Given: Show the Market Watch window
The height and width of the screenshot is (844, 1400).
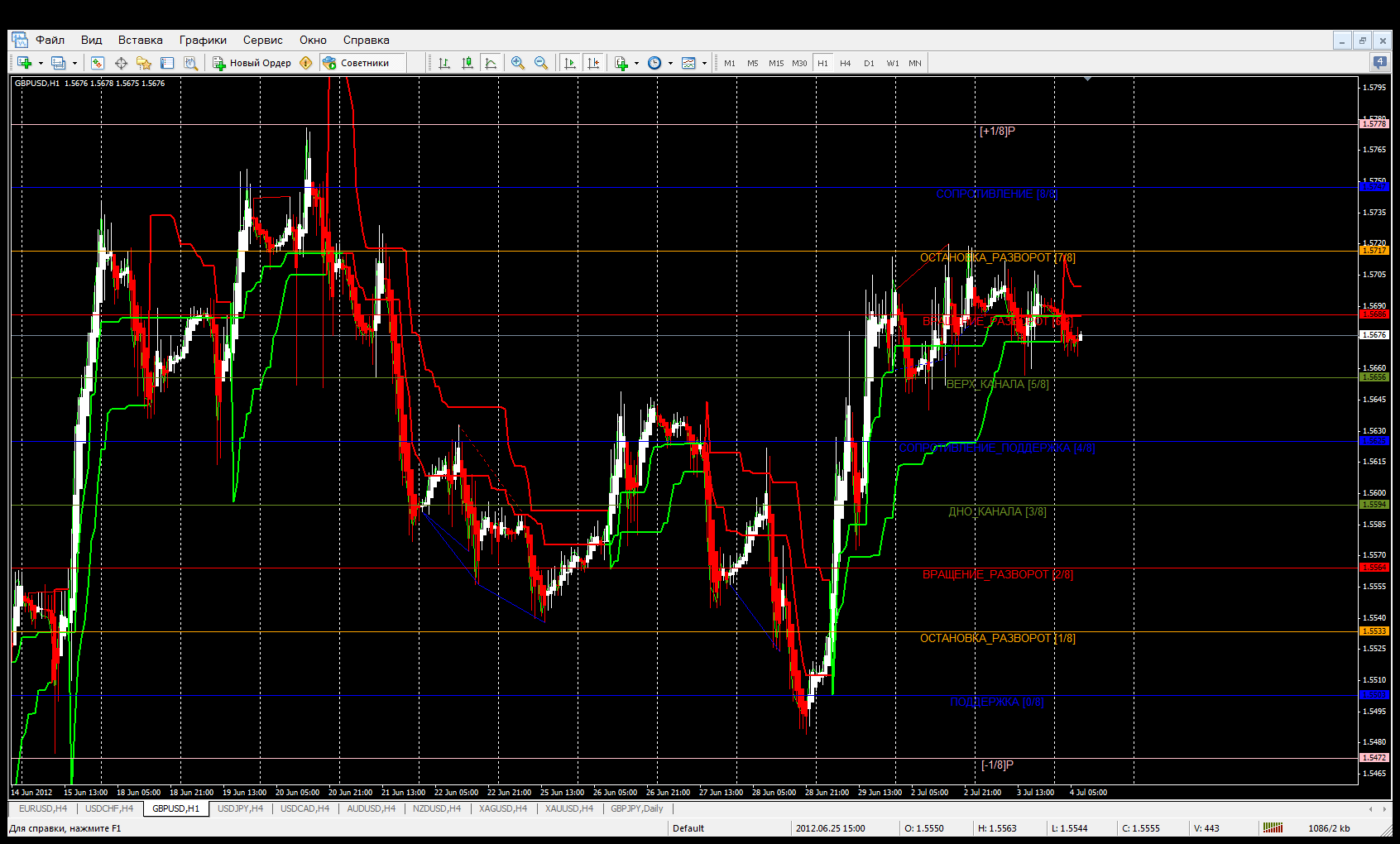Looking at the screenshot, I should 98,63.
